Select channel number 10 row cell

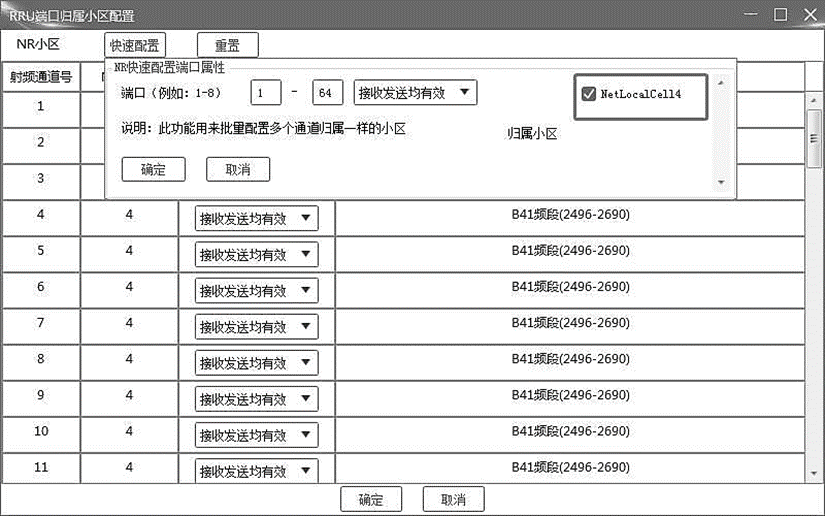pos(41,434)
